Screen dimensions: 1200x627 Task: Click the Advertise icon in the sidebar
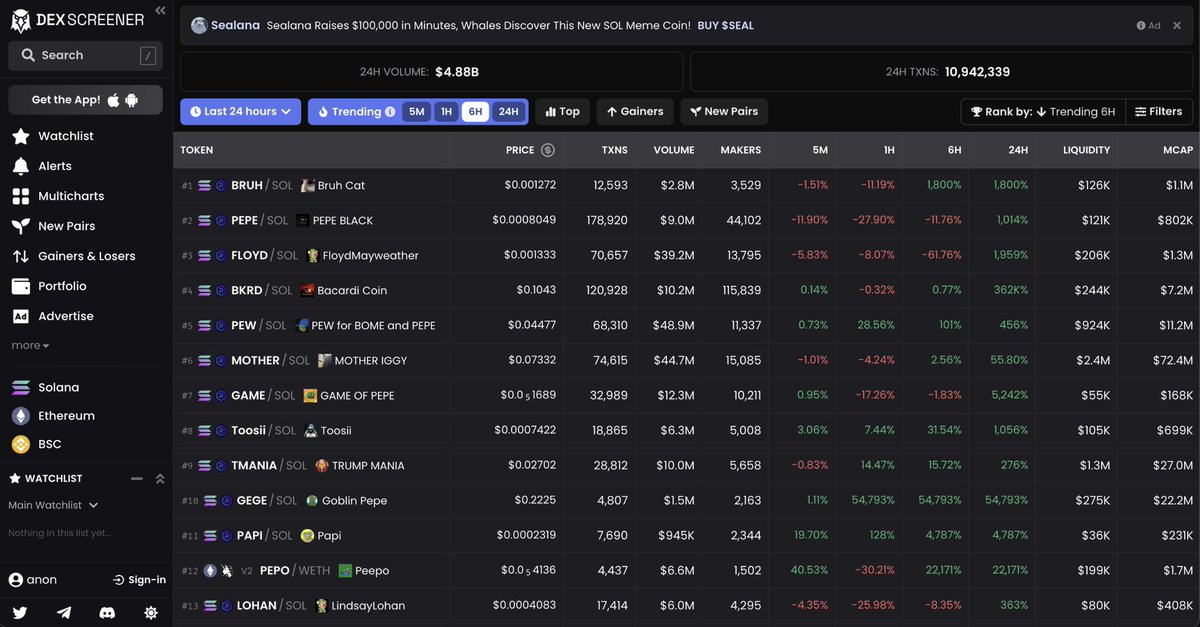pos(20,316)
